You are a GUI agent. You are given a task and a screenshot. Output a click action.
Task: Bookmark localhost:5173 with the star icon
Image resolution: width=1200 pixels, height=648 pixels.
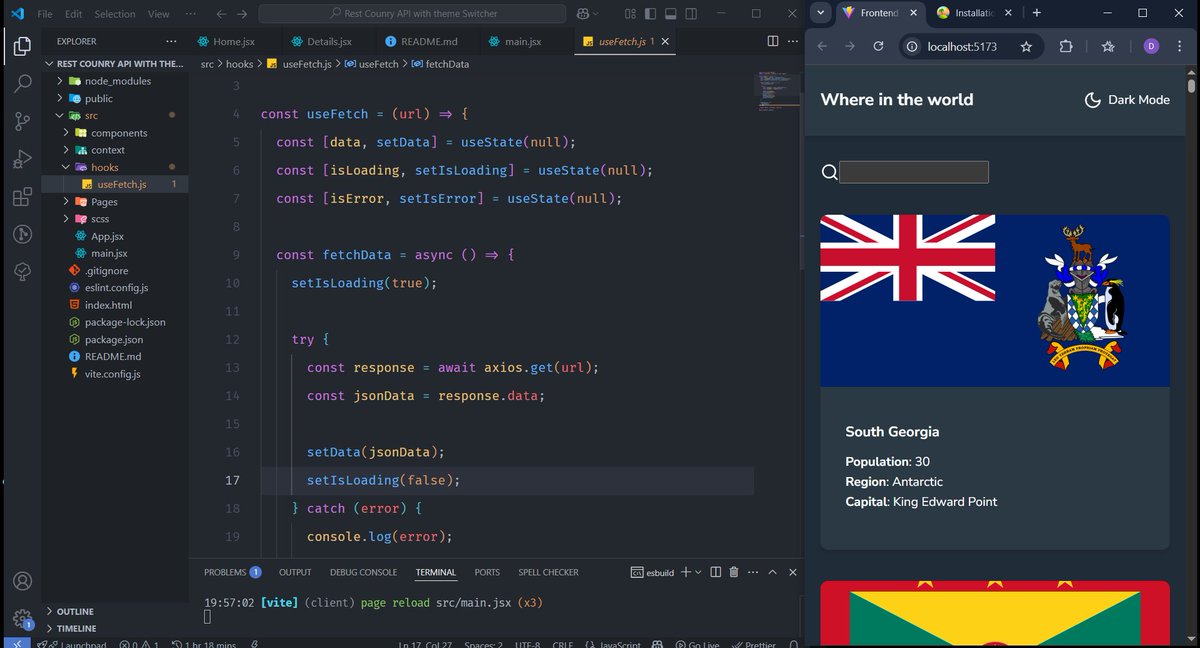(1027, 46)
